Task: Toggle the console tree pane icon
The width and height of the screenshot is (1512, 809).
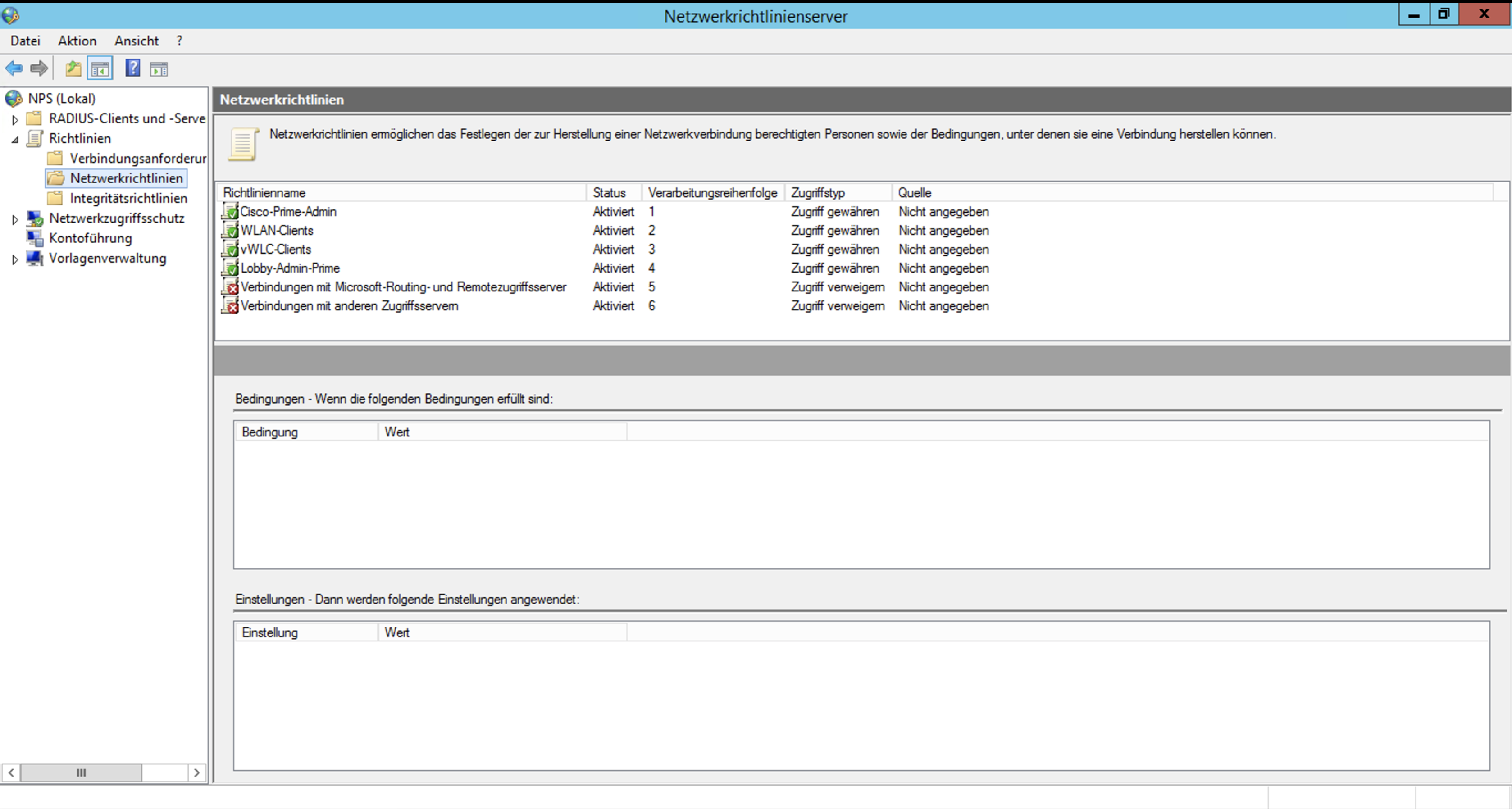Action: (x=100, y=68)
